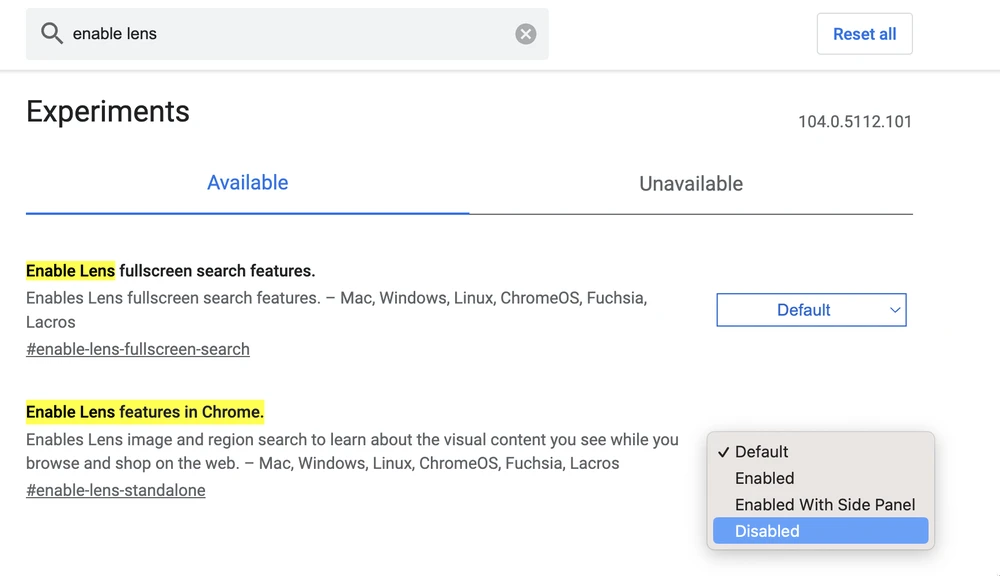Click the Reset all button
The height and width of the screenshot is (576, 1000).
pos(864,33)
